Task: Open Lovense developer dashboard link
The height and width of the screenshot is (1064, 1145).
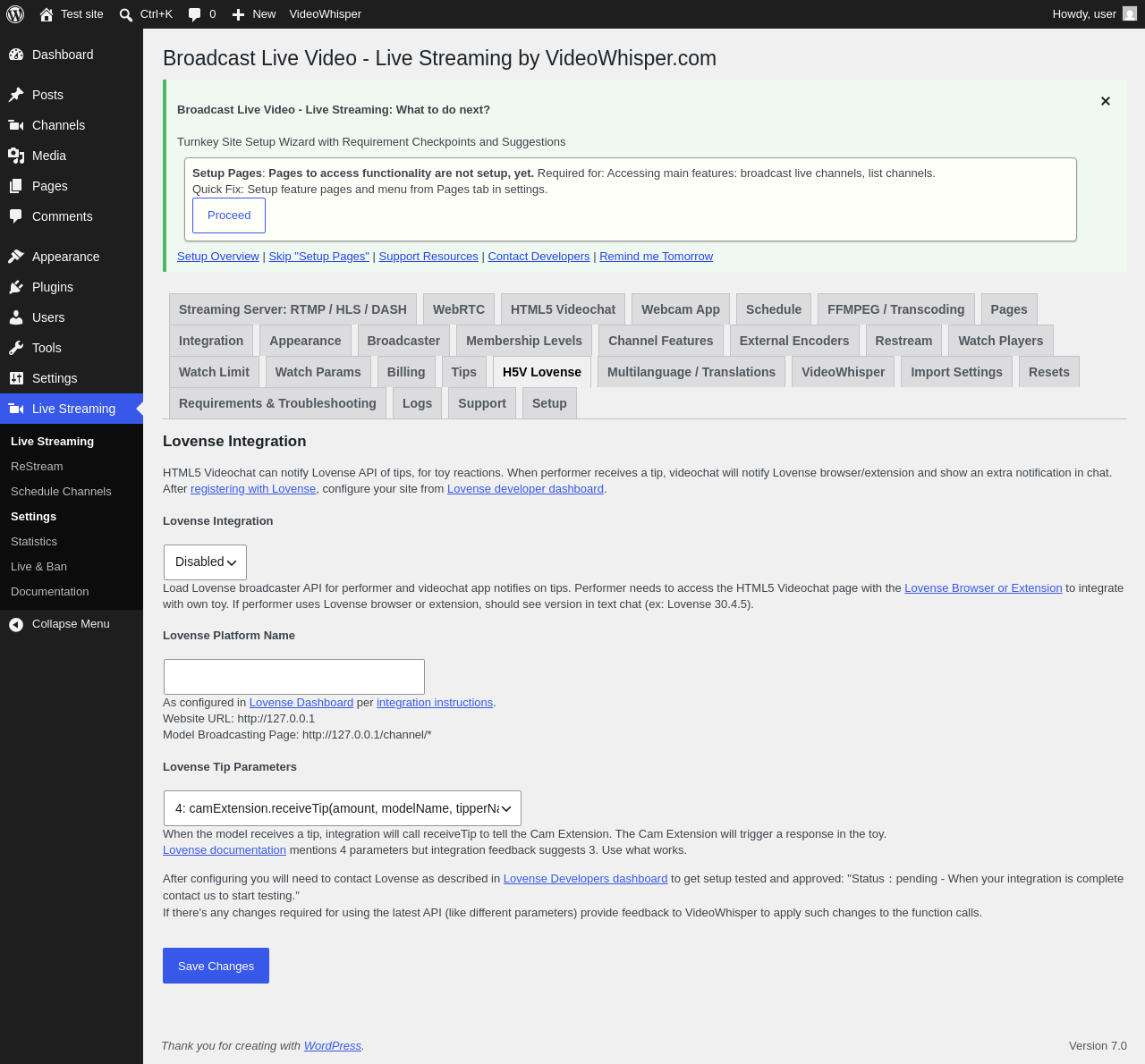Action: pyautogui.click(x=525, y=489)
